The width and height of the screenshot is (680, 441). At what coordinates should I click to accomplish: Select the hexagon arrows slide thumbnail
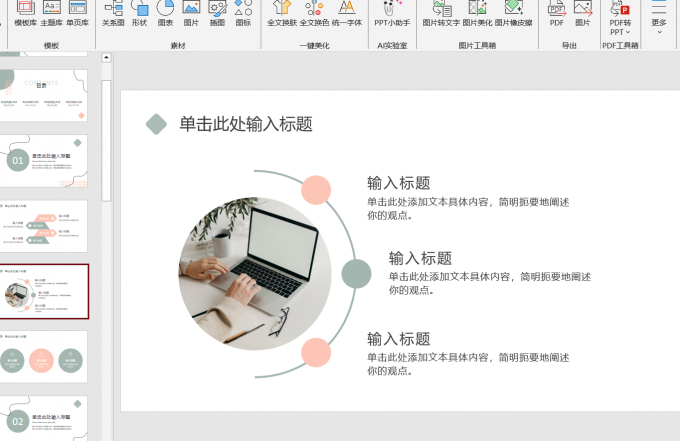(43, 226)
